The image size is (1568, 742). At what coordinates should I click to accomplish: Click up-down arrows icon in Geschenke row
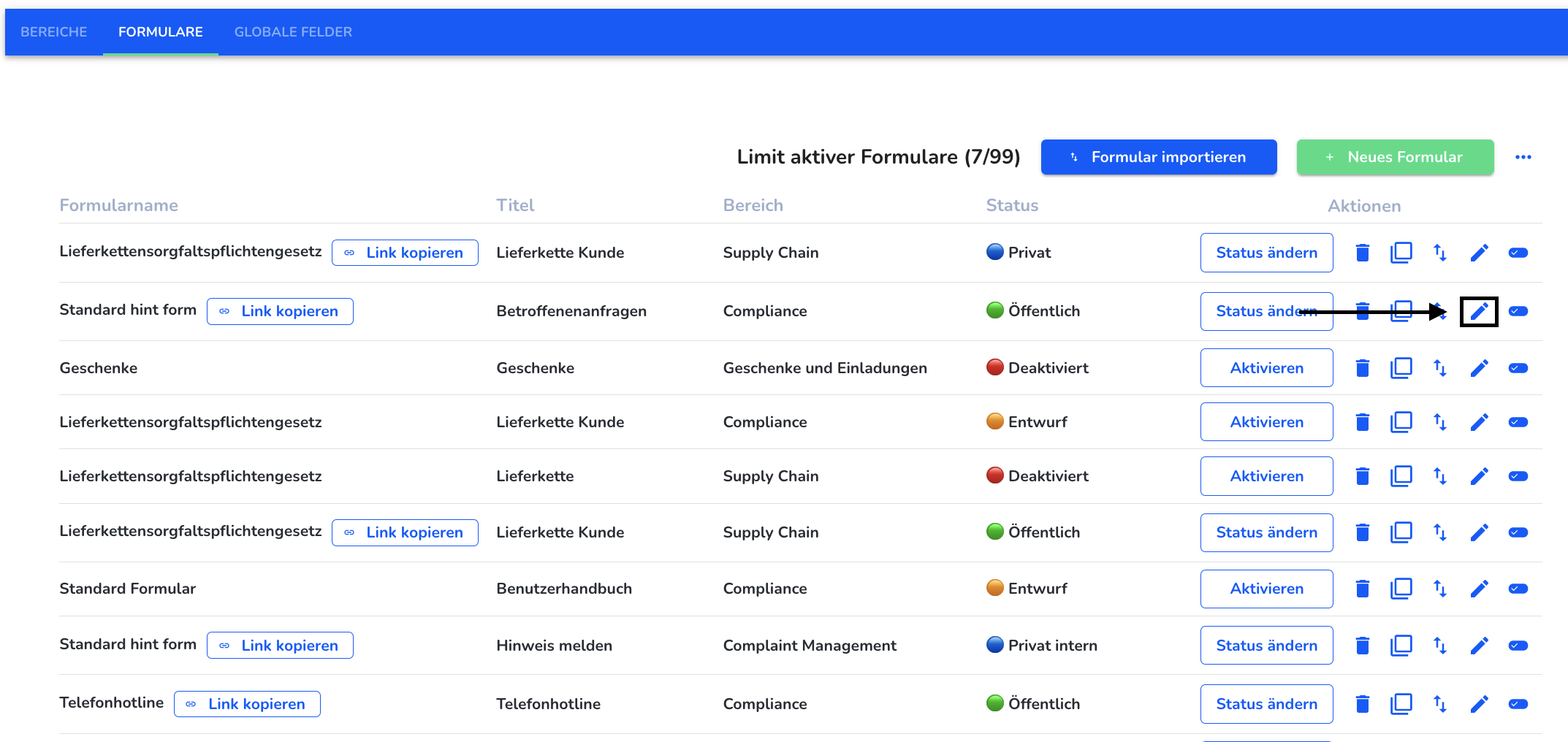[1439, 368]
